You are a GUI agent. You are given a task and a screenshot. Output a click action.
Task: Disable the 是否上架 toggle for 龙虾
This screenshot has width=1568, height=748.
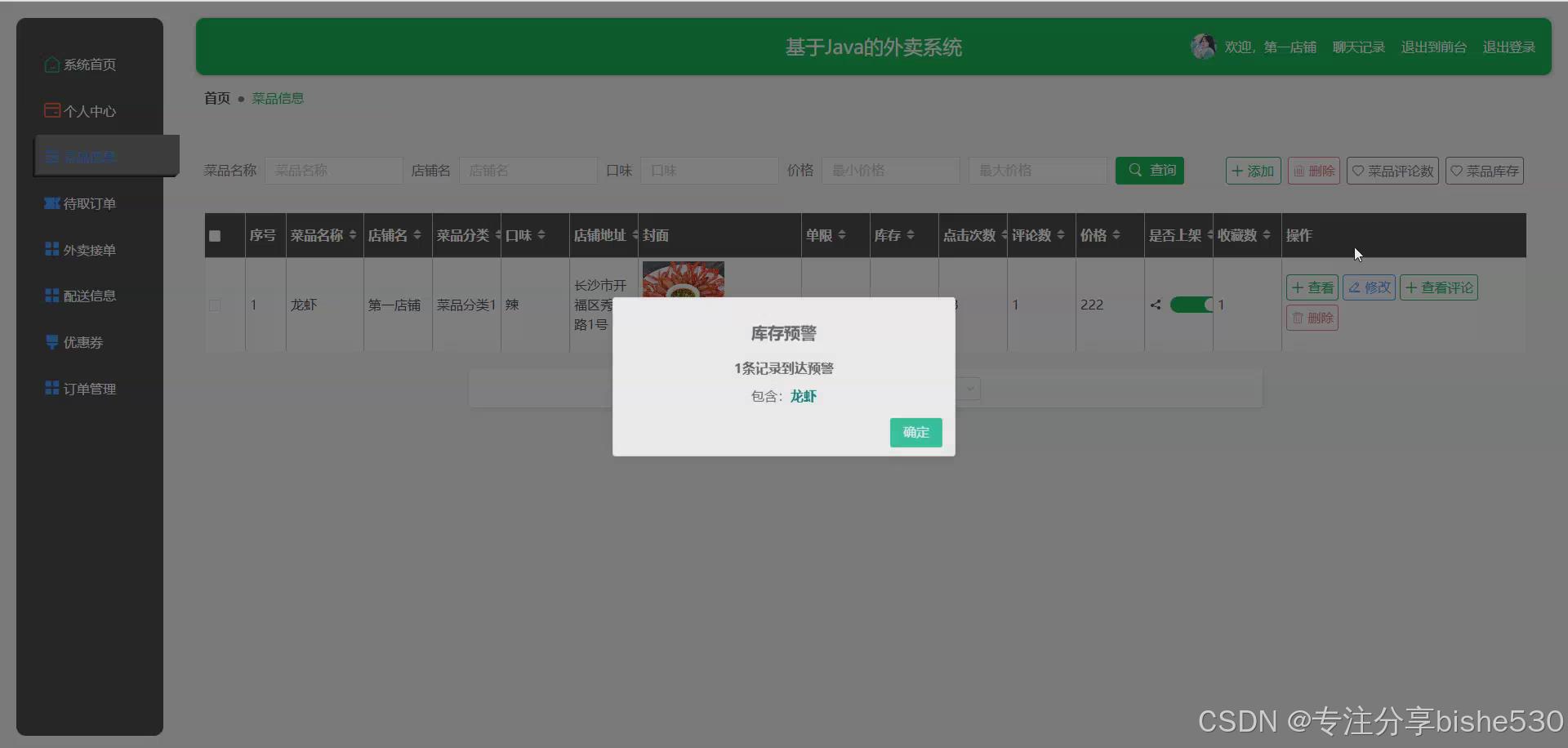click(x=1192, y=305)
